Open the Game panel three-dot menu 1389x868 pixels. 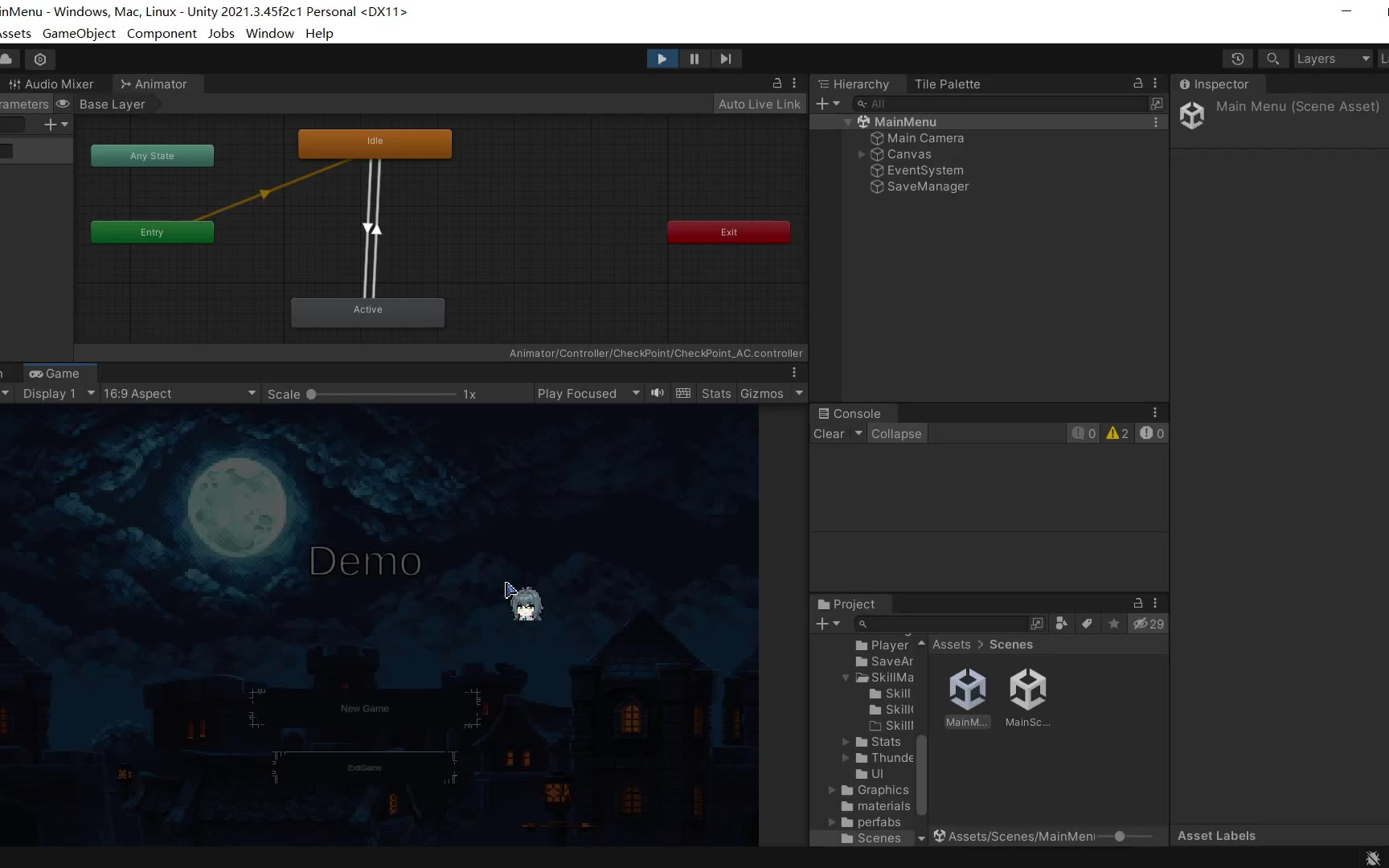tap(794, 372)
